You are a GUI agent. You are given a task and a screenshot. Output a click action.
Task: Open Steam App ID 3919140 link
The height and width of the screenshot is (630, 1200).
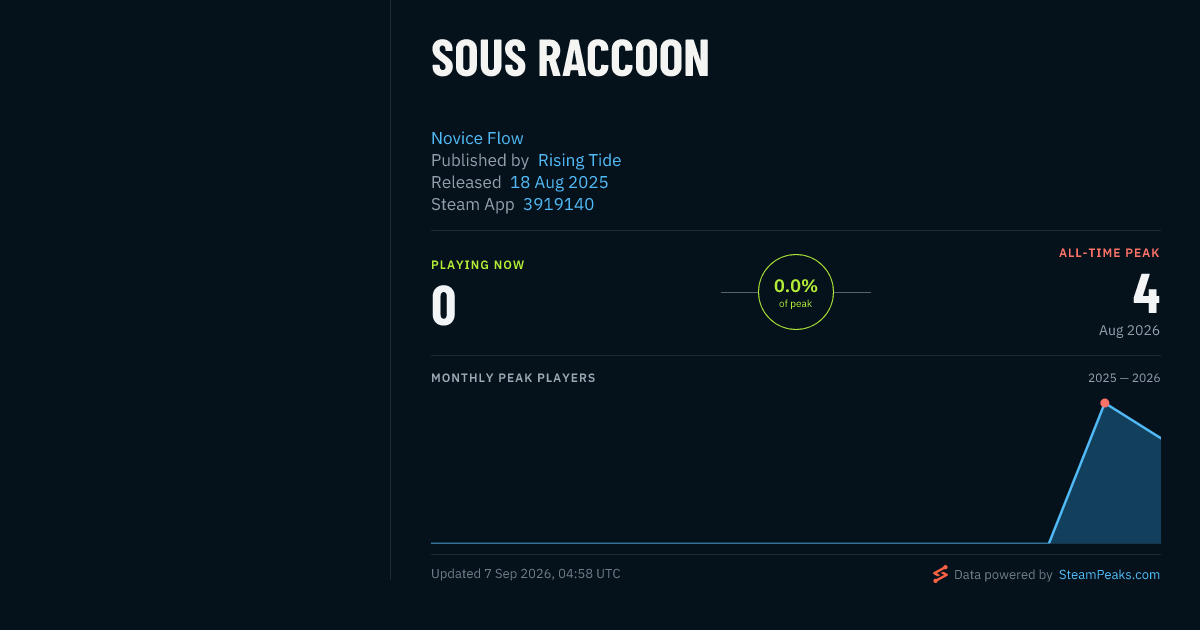click(558, 204)
